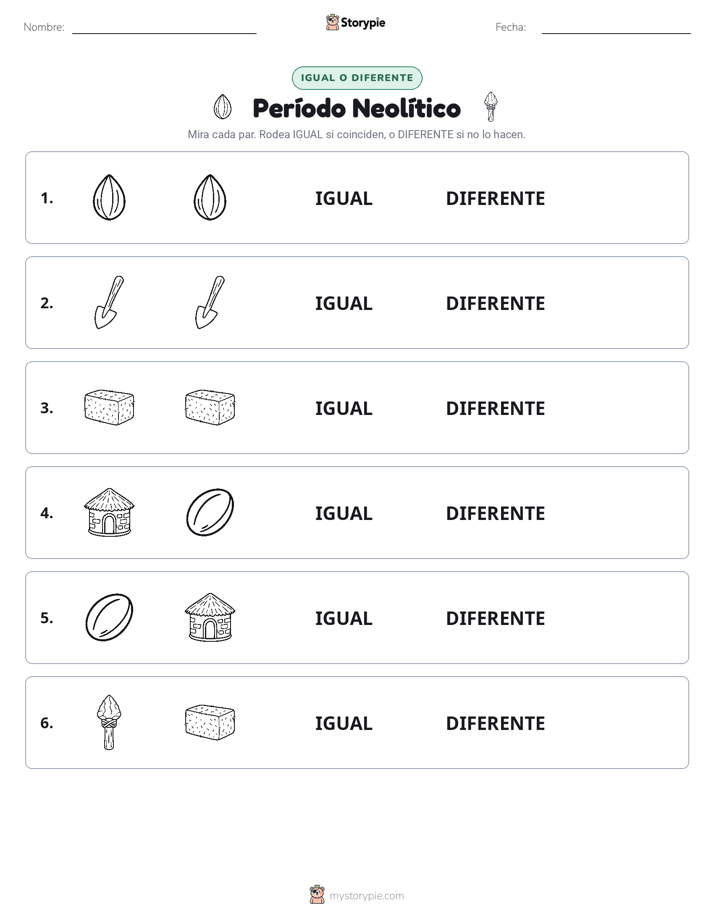Viewport: 714px width, 924px height.
Task: Click the spear icon beside the title
Action: click(491, 107)
